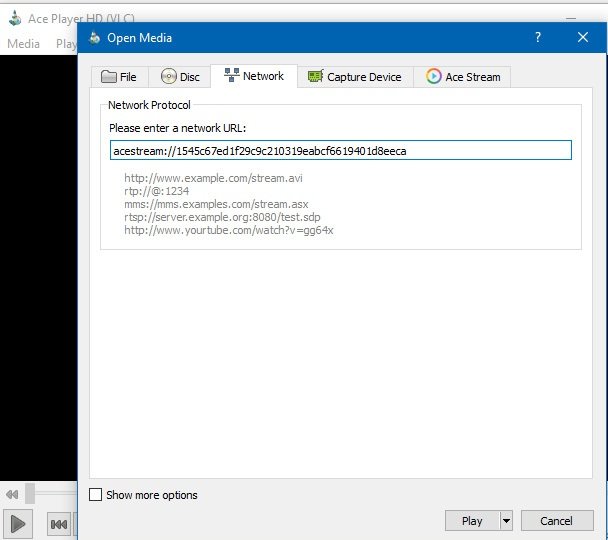
Task: Click the Open Media dialog cone icon
Action: click(x=94, y=38)
